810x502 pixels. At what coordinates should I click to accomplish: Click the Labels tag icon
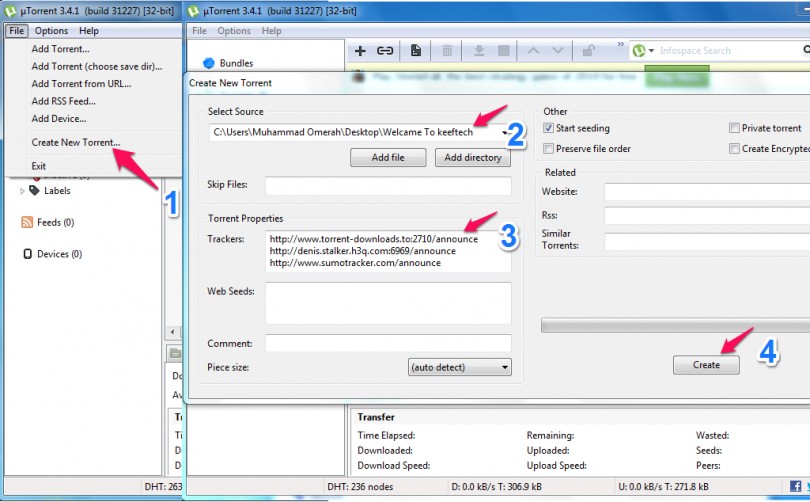click(34, 191)
